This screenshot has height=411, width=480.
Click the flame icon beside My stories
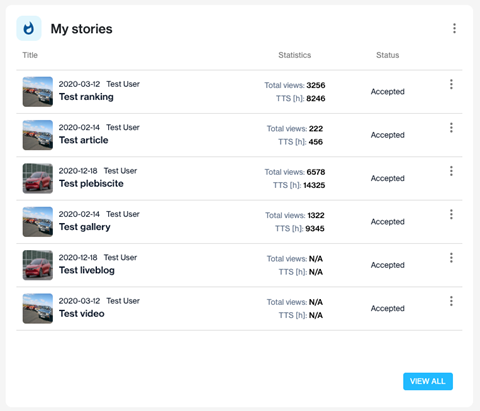tap(29, 28)
